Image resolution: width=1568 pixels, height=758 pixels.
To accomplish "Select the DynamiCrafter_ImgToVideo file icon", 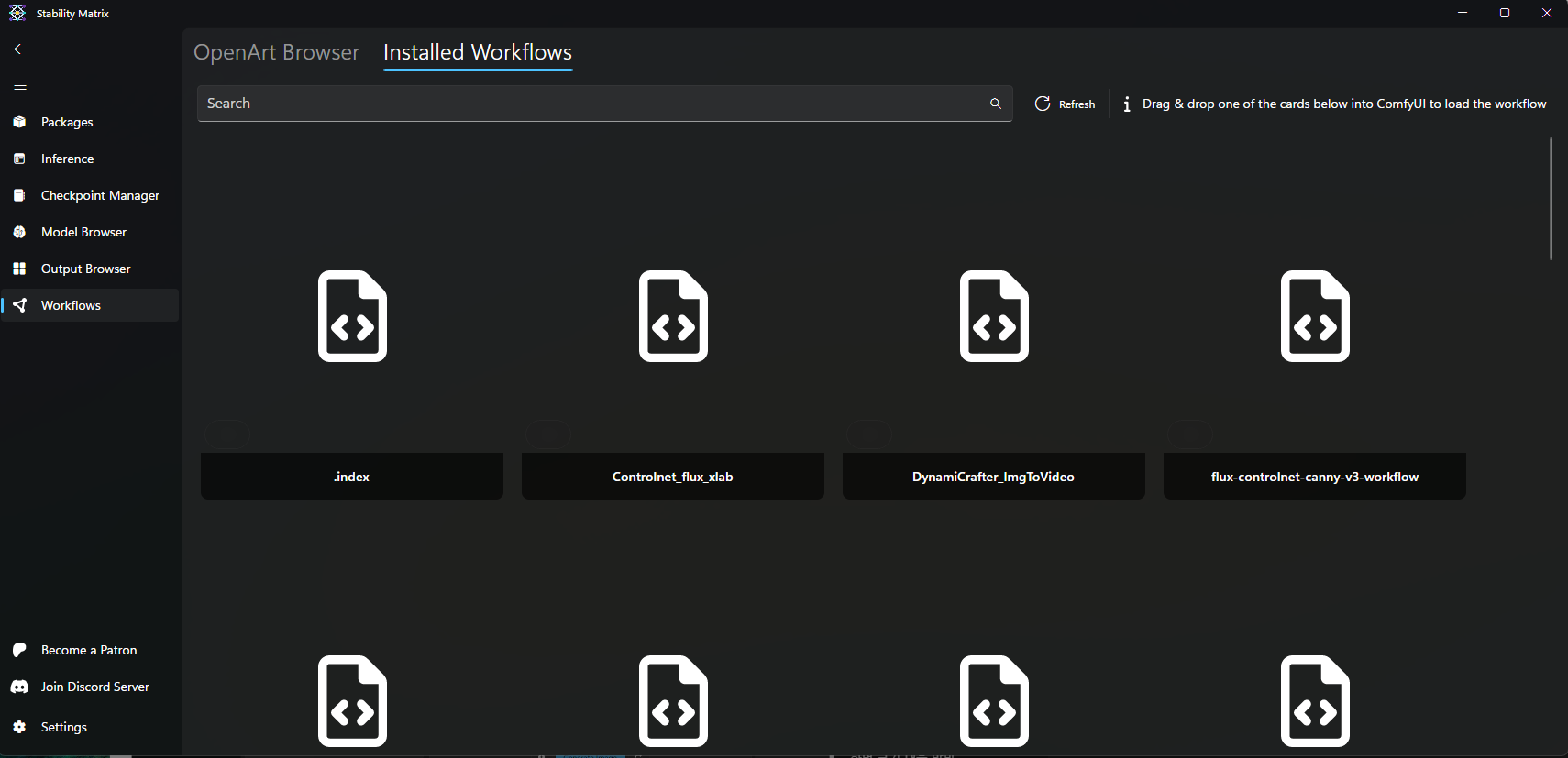I will (994, 316).
